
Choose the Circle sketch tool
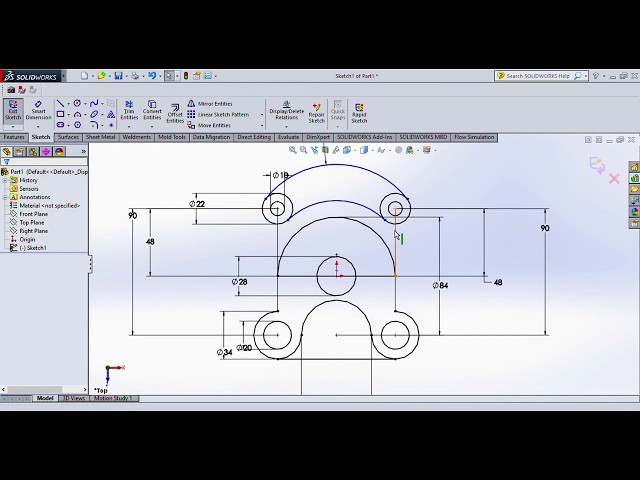[x=77, y=104]
